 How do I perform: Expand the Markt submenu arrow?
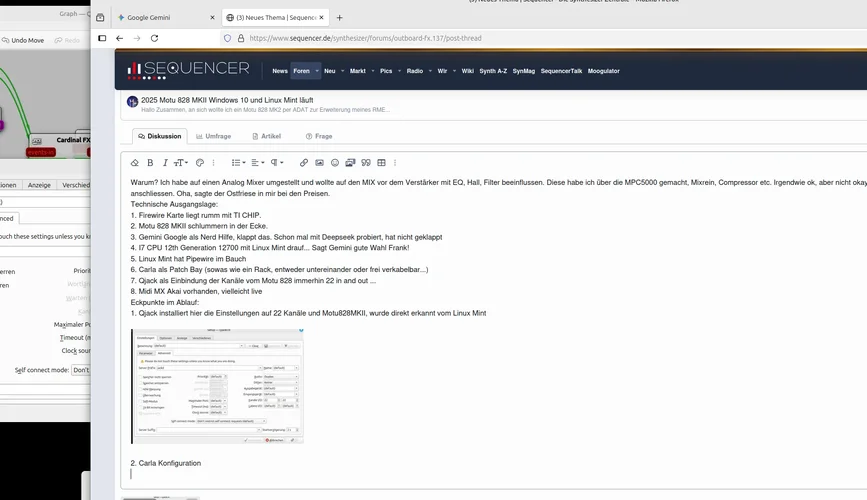[x=373, y=71]
